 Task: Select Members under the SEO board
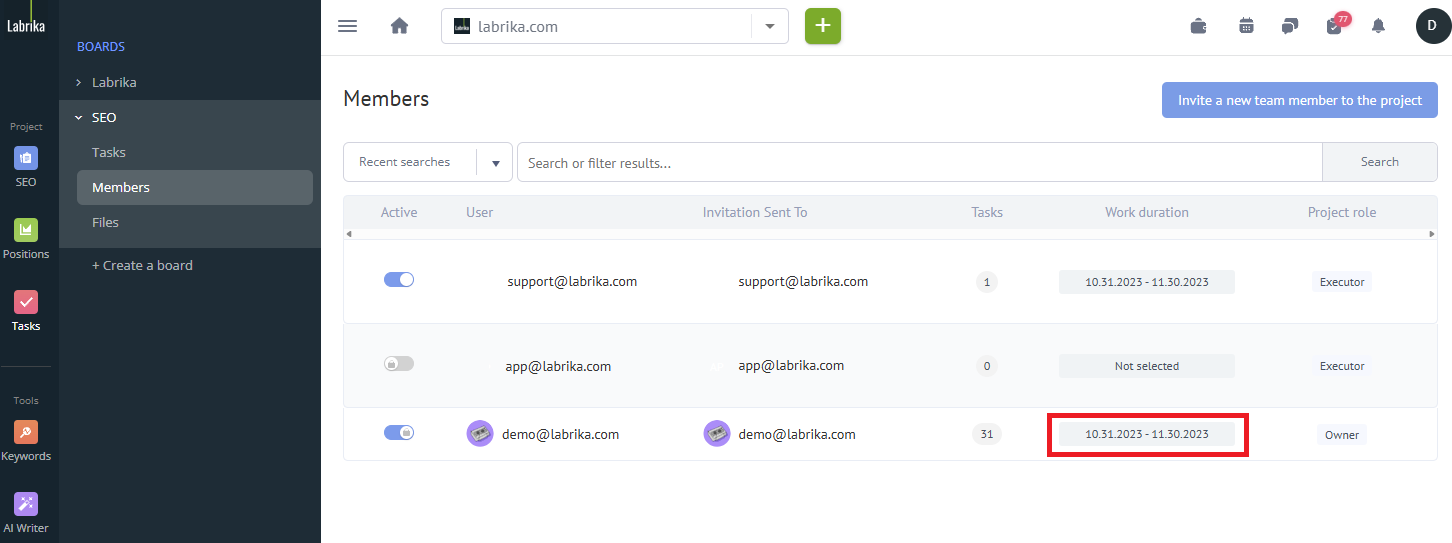[x=195, y=187]
